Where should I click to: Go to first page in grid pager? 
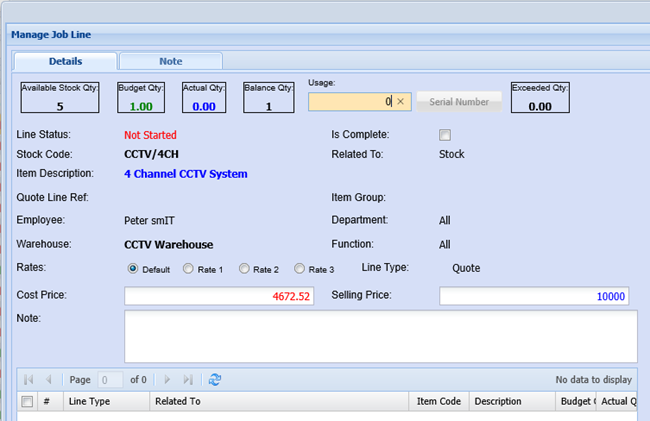(28, 380)
